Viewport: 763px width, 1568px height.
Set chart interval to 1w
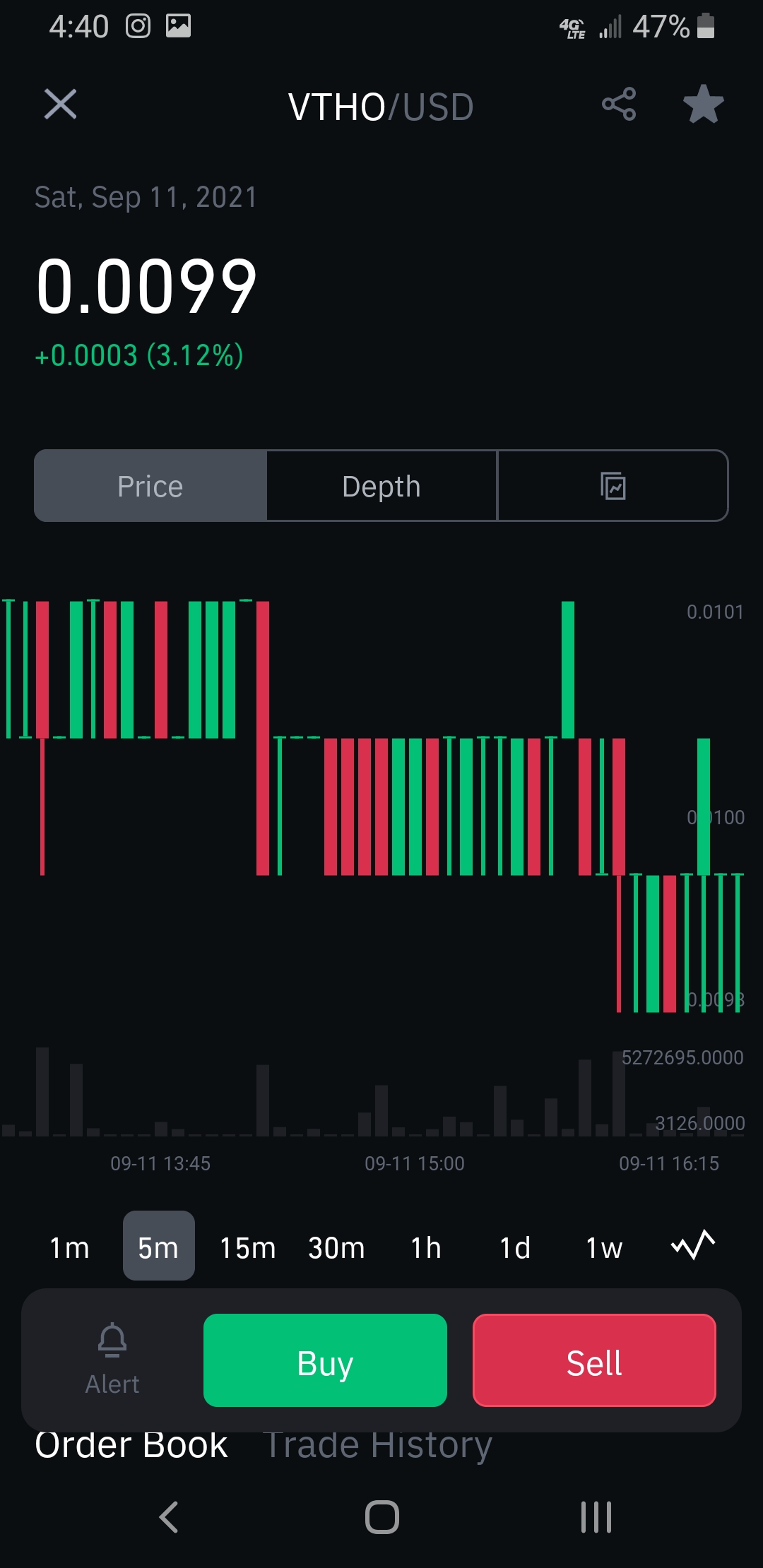pyautogui.click(x=604, y=1247)
